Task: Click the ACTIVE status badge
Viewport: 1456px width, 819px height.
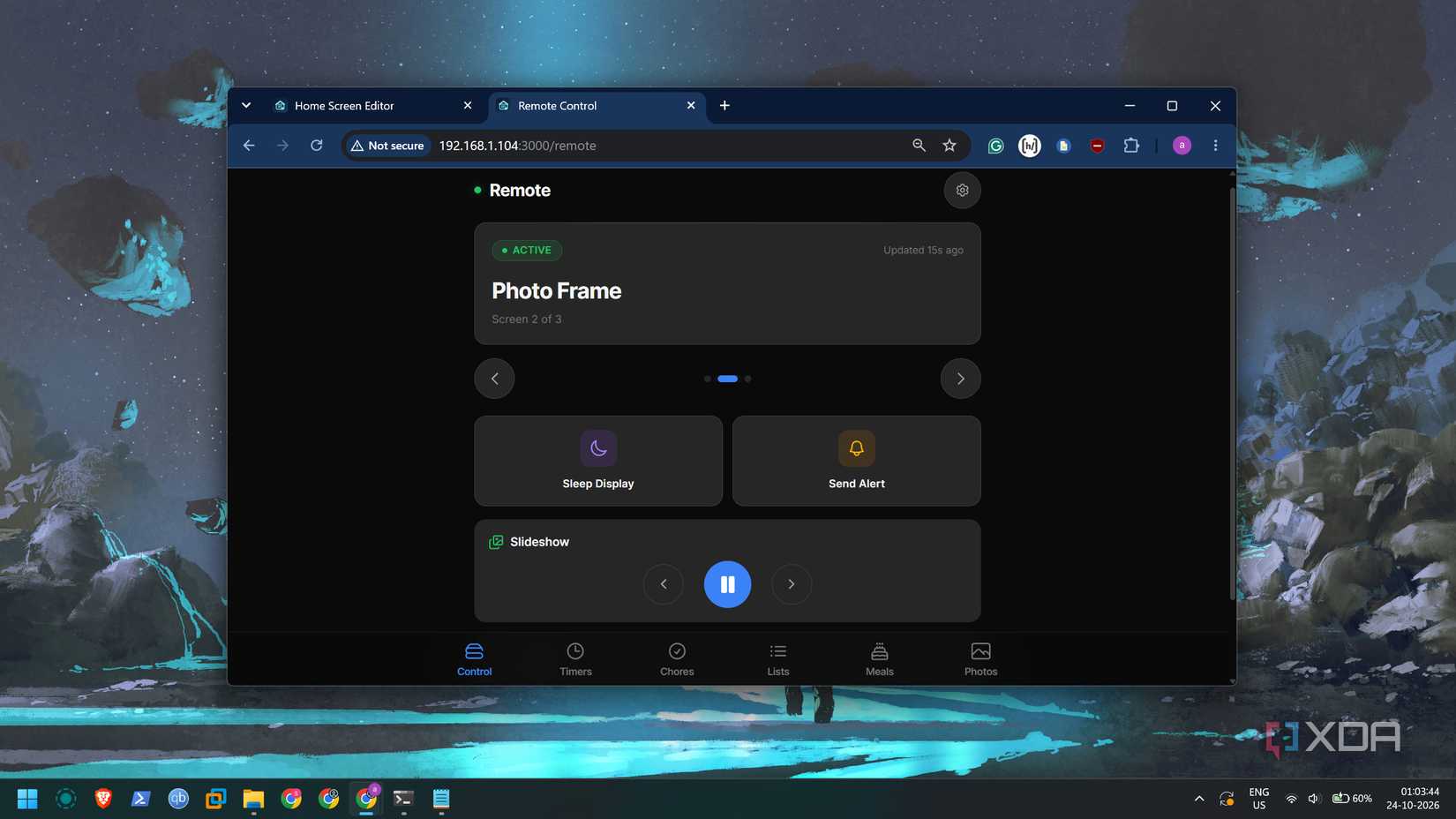Action: tap(527, 251)
